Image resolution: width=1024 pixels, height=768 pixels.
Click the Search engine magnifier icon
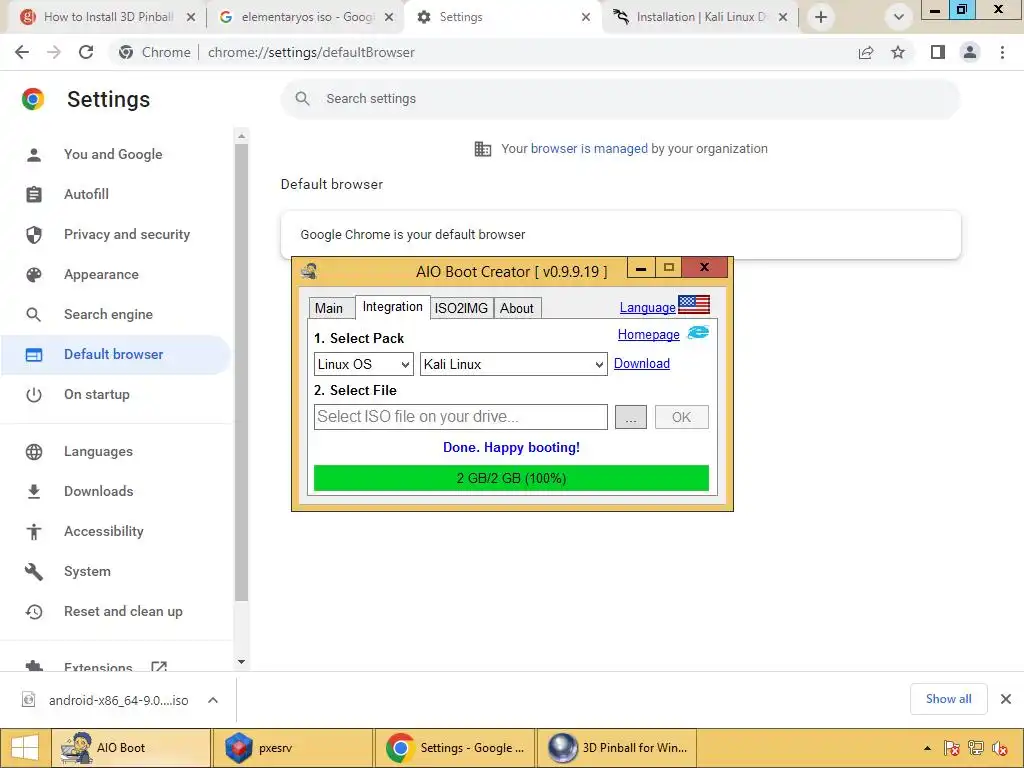point(34,315)
